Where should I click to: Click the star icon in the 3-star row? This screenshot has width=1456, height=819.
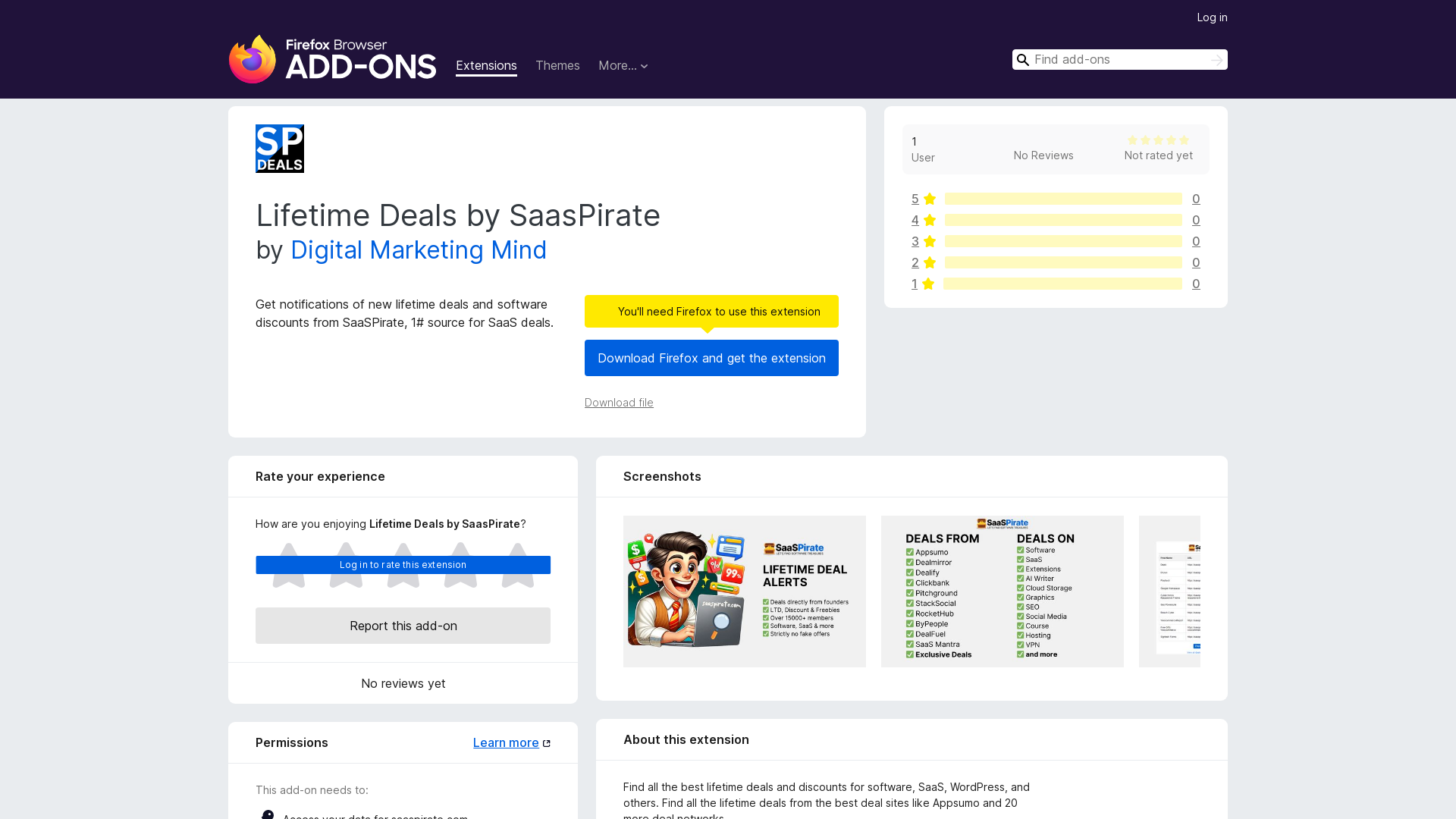click(x=930, y=241)
